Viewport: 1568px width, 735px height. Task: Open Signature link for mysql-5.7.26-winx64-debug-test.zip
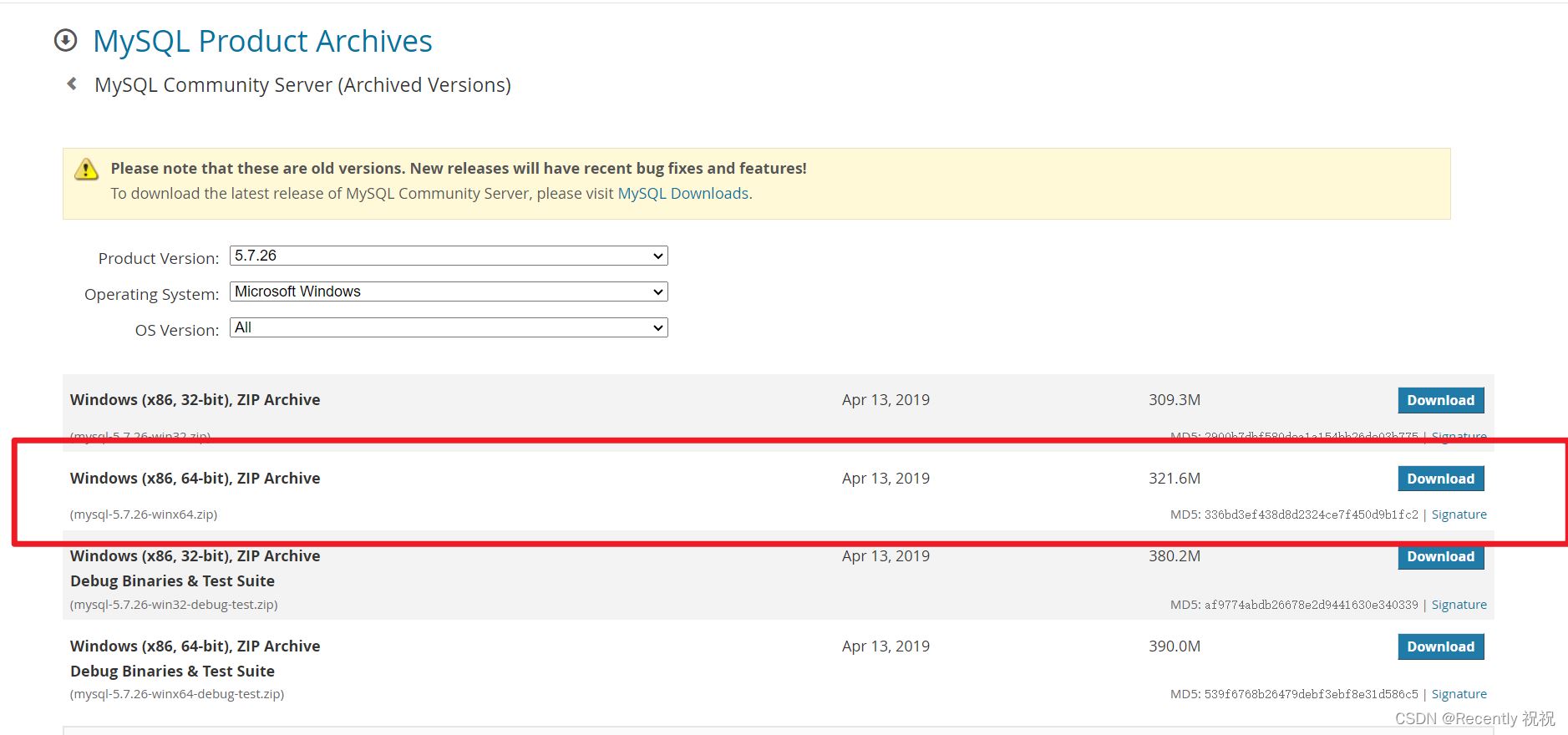coord(1459,694)
